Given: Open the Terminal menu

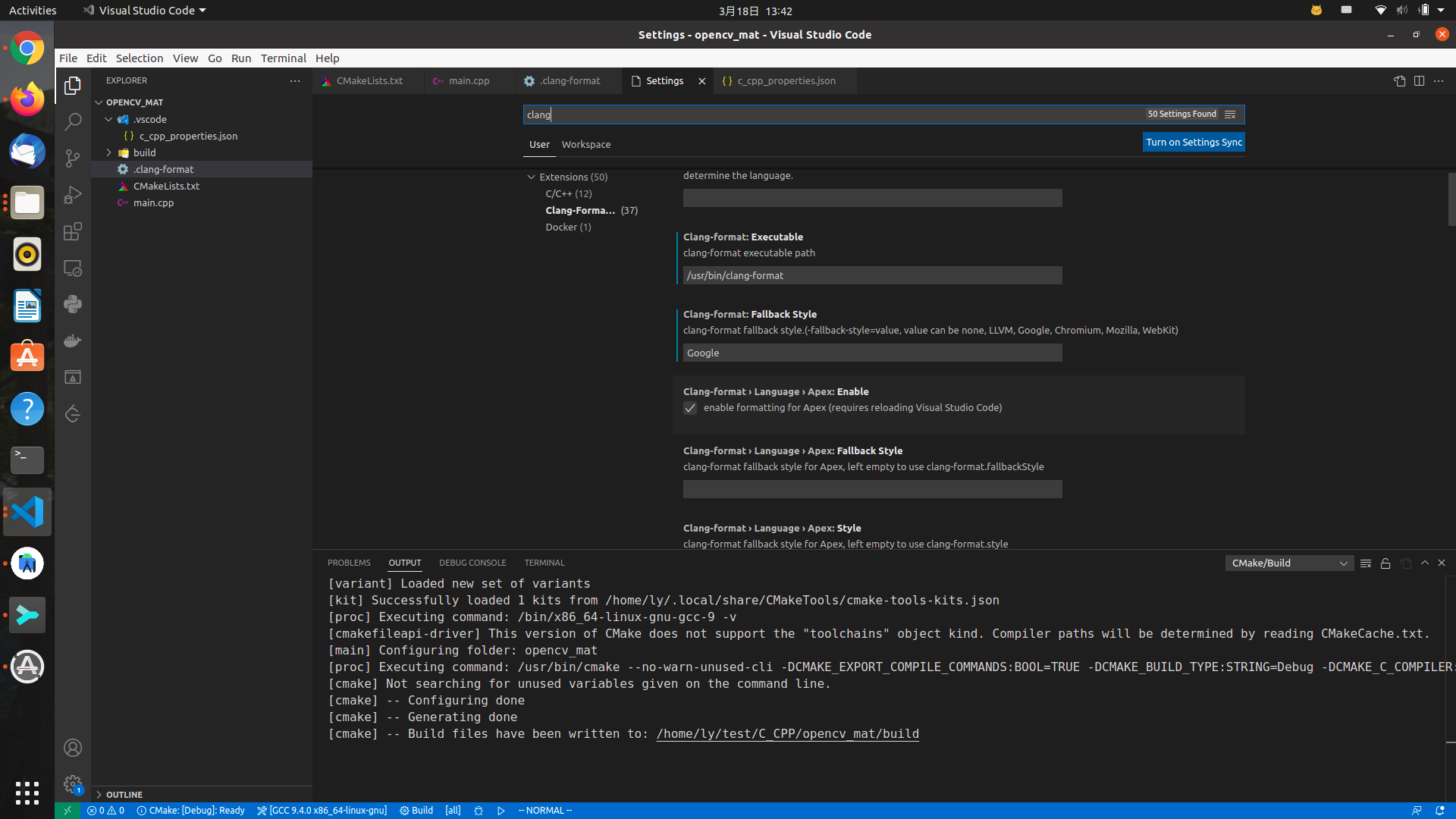Looking at the screenshot, I should coord(283,58).
